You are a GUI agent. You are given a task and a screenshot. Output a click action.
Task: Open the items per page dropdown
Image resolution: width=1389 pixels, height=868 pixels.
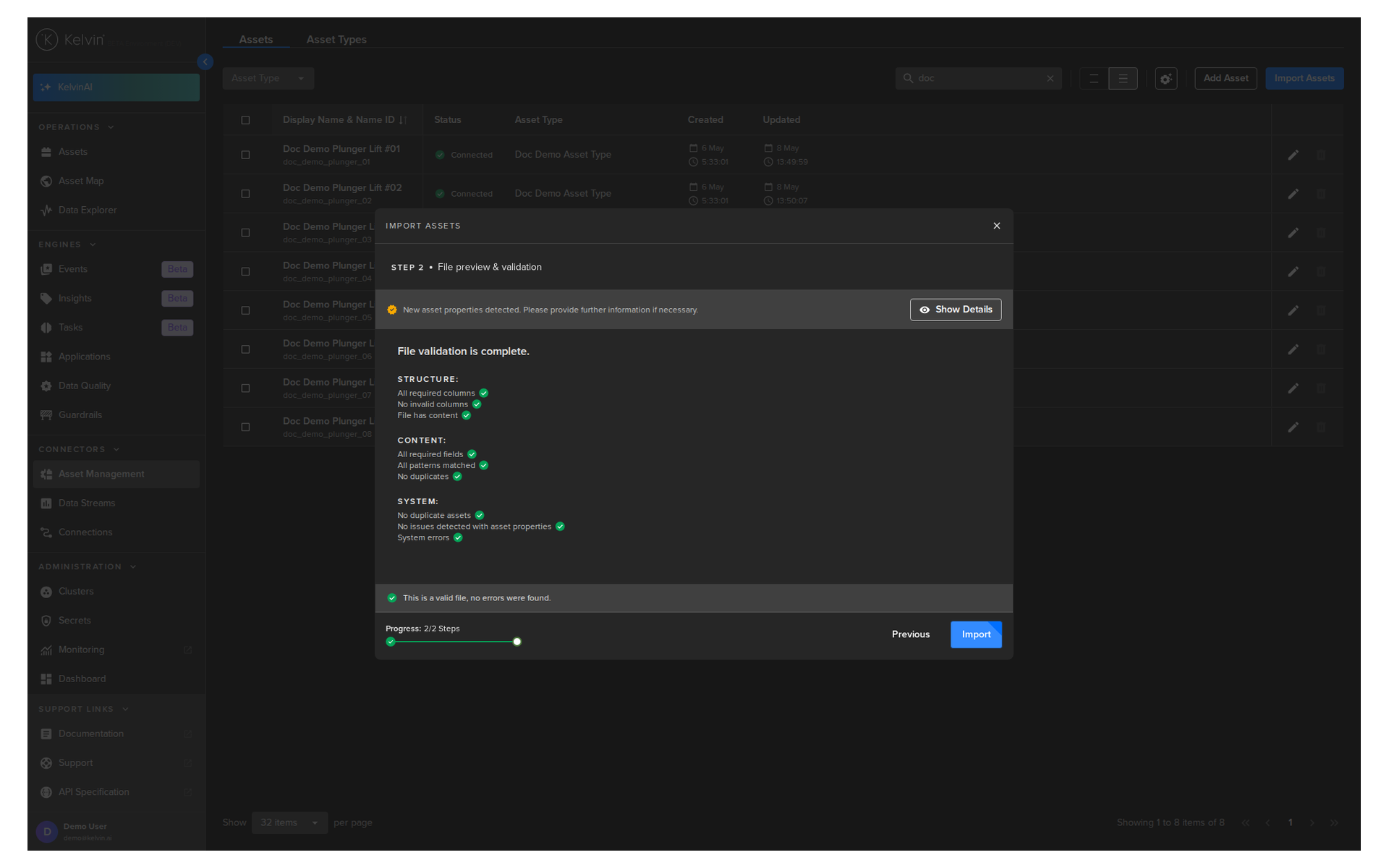click(x=289, y=822)
